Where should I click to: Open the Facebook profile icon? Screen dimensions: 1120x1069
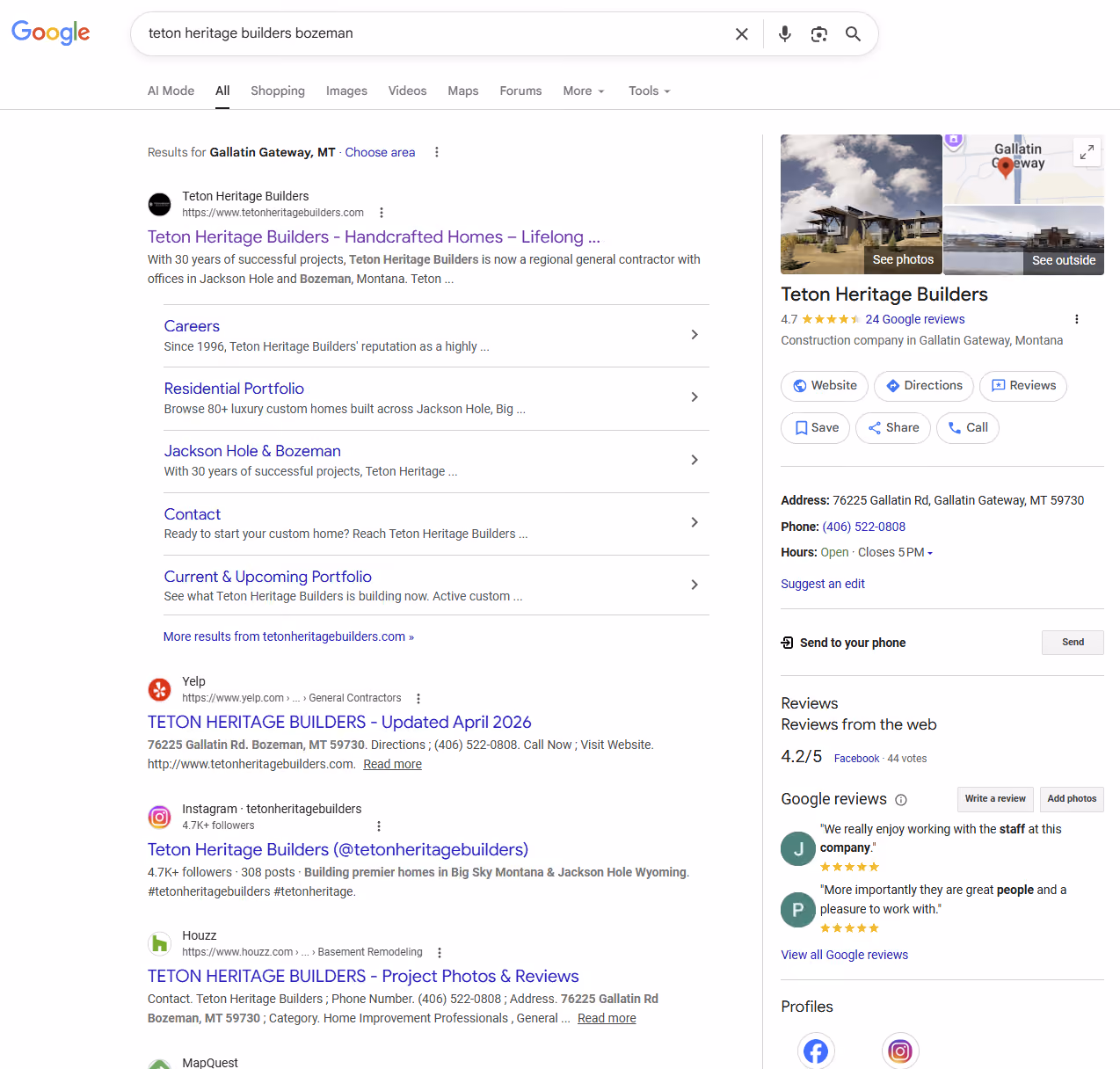[x=816, y=1051]
